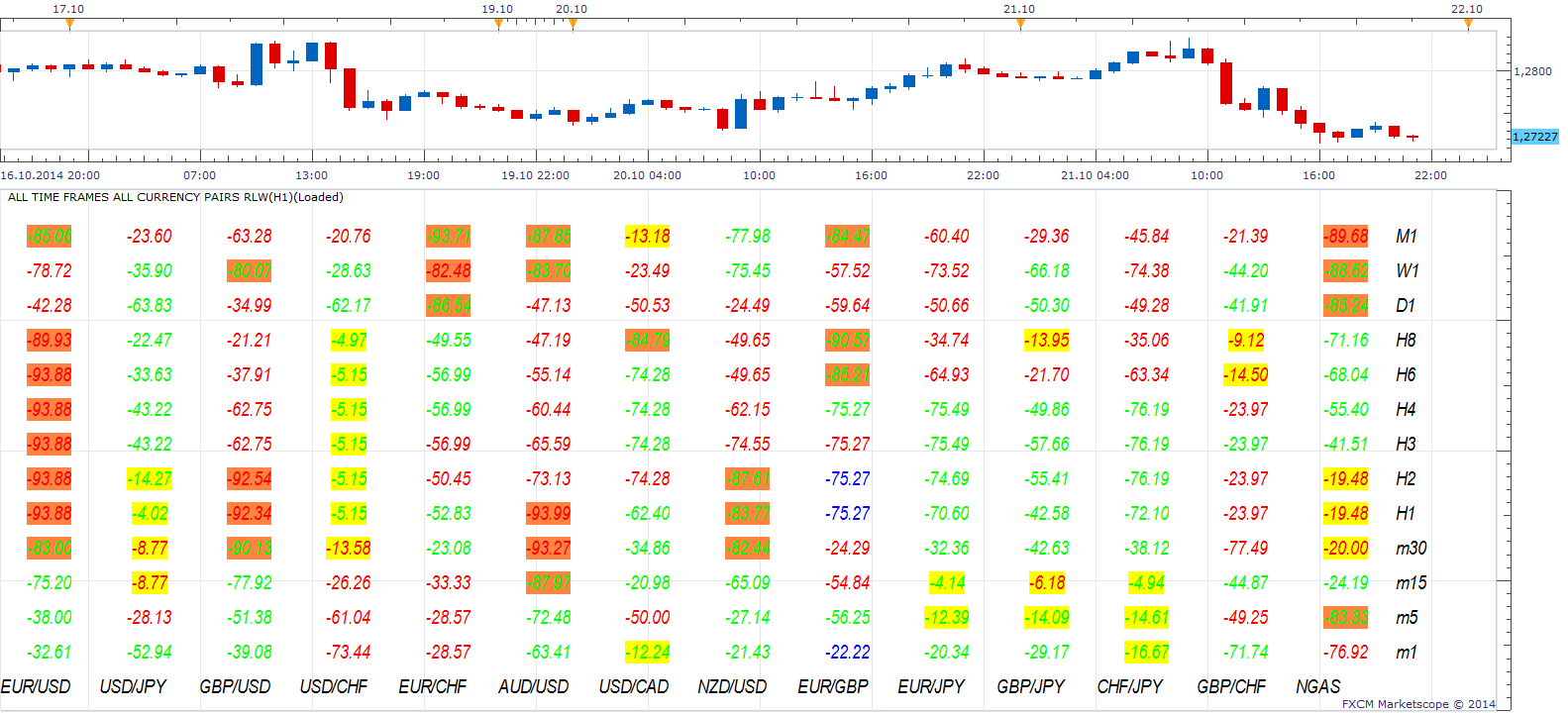Click the H6 row label

tap(1406, 375)
